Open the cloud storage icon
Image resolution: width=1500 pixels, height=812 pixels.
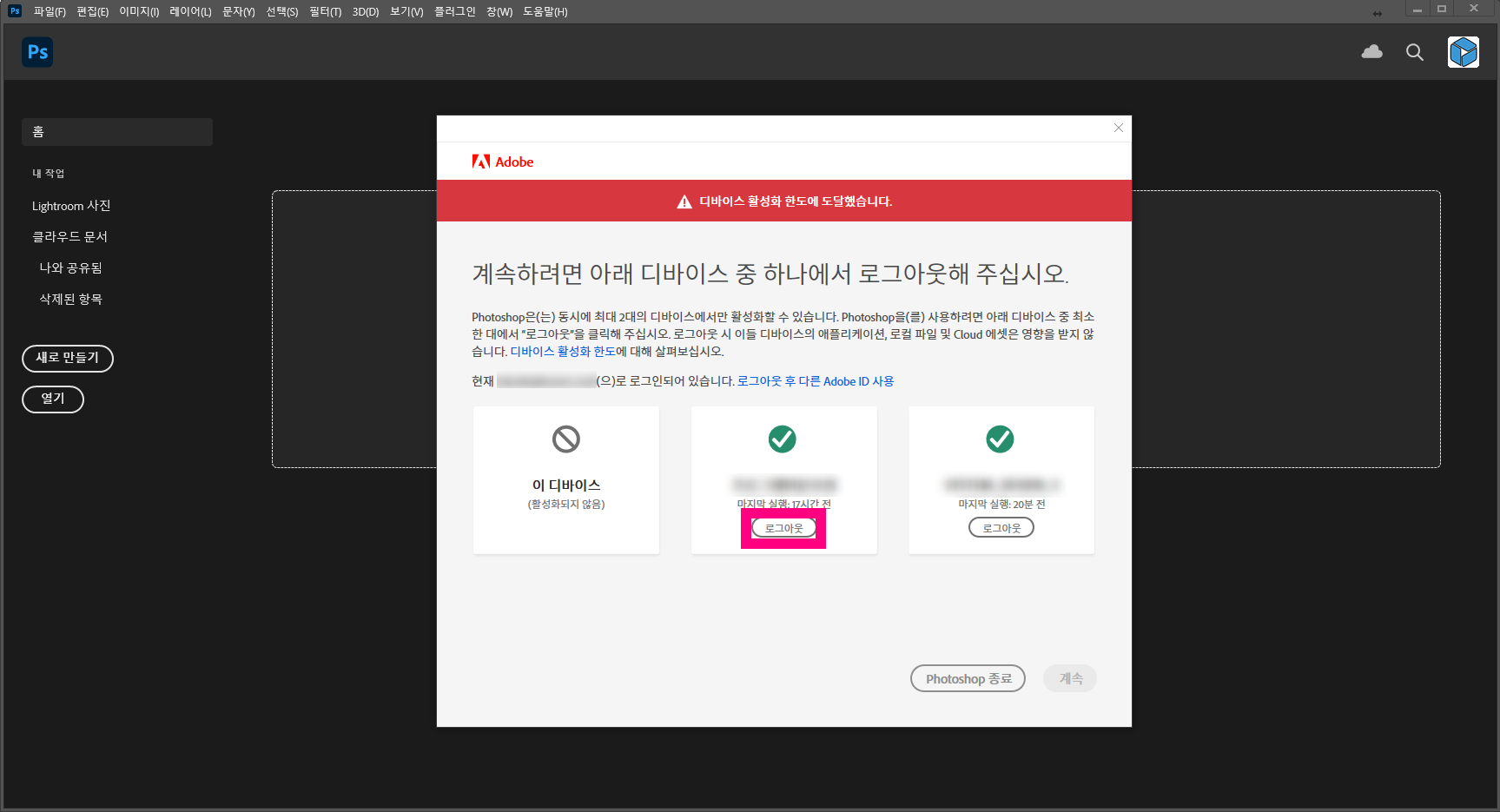coord(1371,52)
